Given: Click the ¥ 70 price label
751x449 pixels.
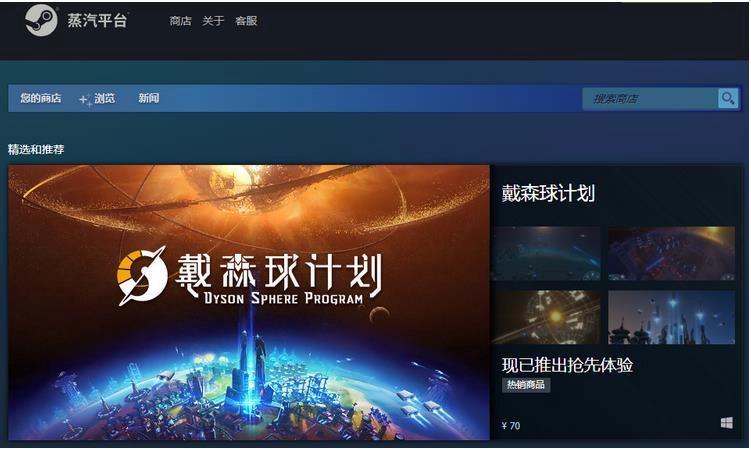Looking at the screenshot, I should click(x=511, y=425).
